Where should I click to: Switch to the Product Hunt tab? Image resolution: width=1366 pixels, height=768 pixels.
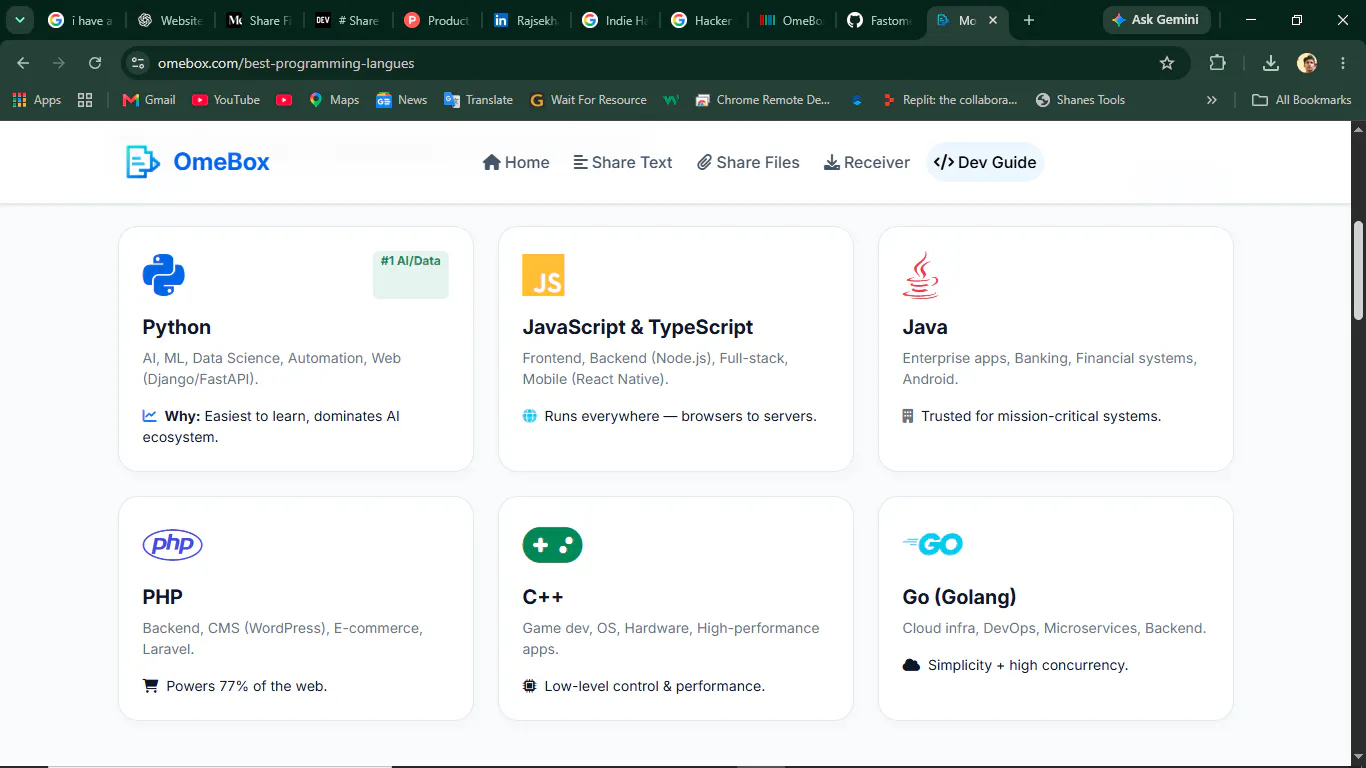437,20
